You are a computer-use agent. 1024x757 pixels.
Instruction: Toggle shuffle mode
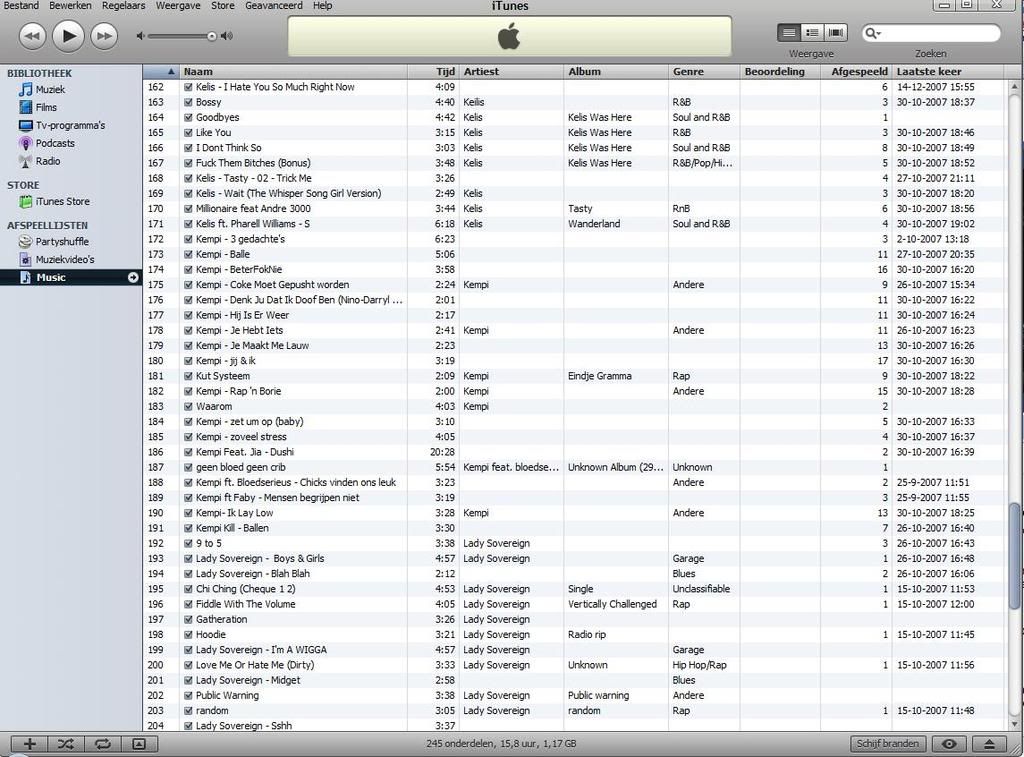pos(65,743)
